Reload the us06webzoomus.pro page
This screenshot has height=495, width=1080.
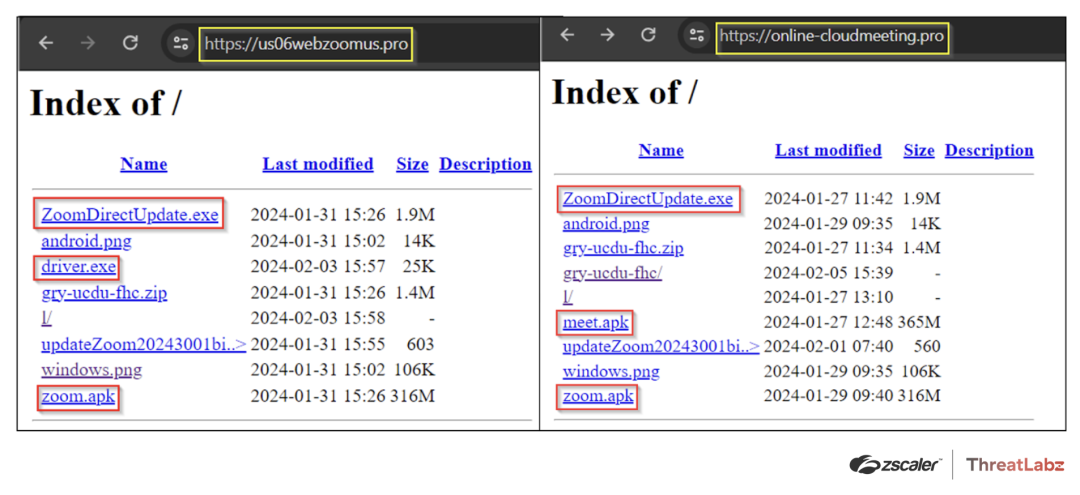(x=130, y=43)
